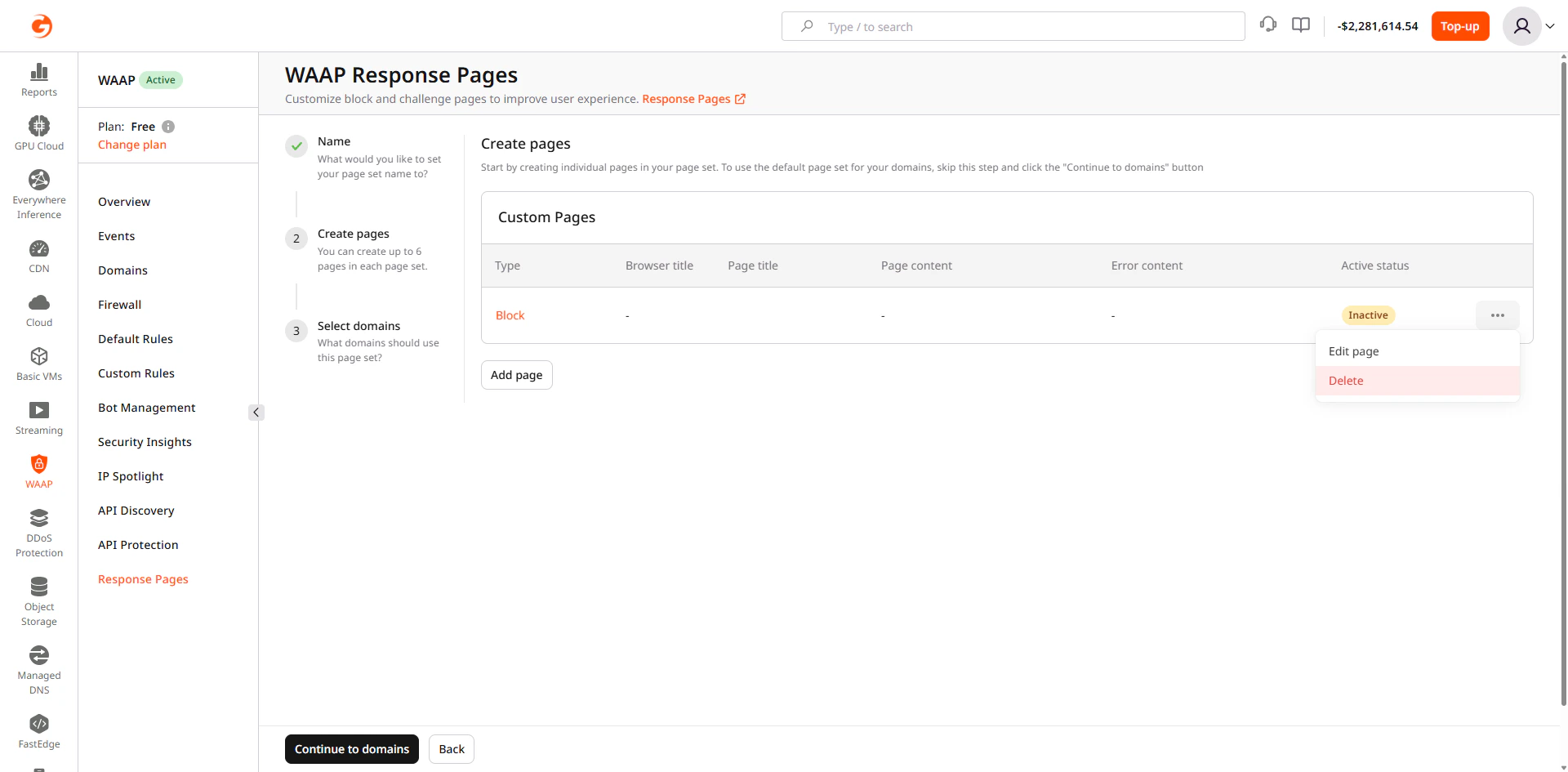1568x772 pixels.
Task: Navigate to the CDN service
Action: pos(38,255)
